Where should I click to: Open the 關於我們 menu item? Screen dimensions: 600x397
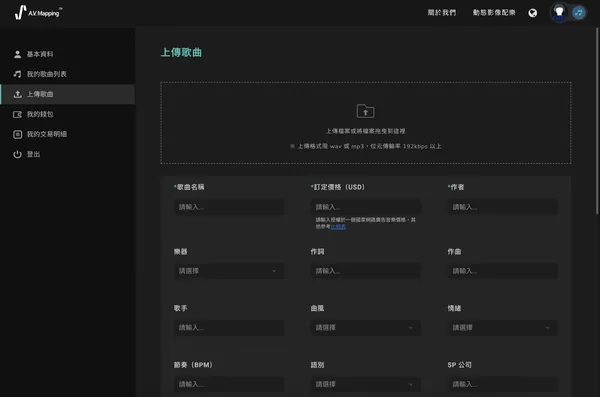[442, 13]
